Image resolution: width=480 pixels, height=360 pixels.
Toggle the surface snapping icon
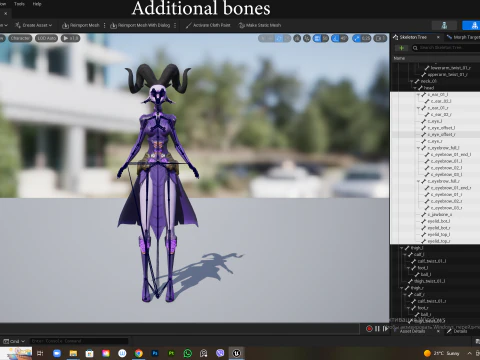tap(306, 39)
